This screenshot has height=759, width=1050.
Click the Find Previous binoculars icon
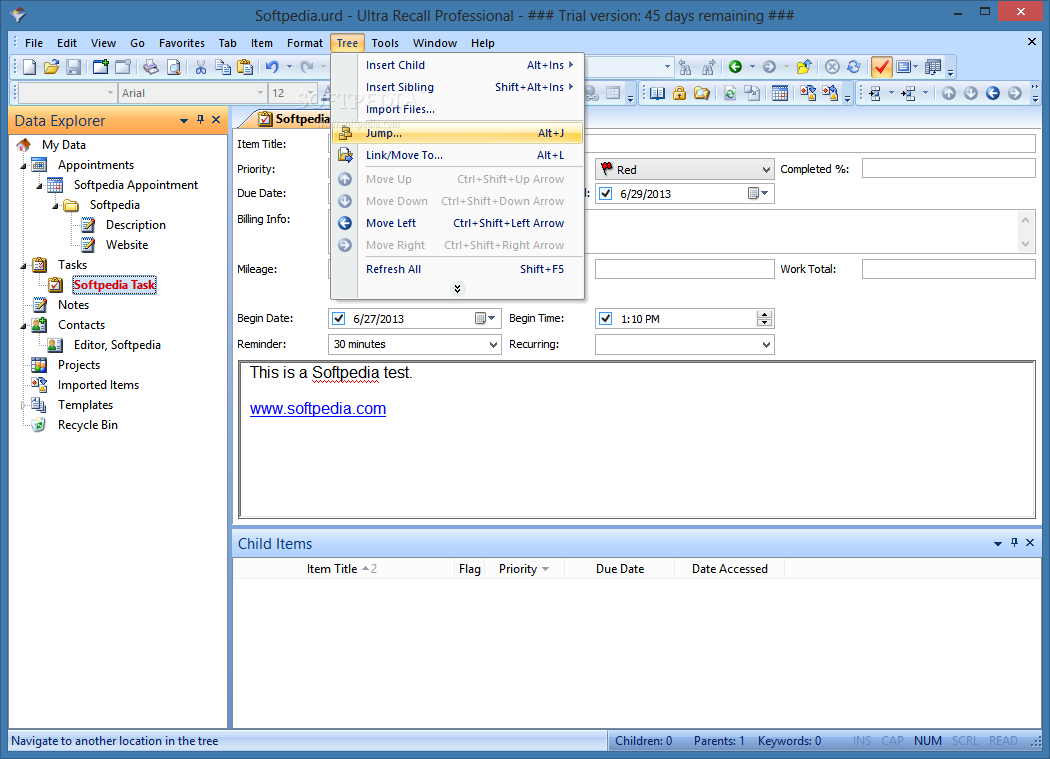[x=685, y=67]
